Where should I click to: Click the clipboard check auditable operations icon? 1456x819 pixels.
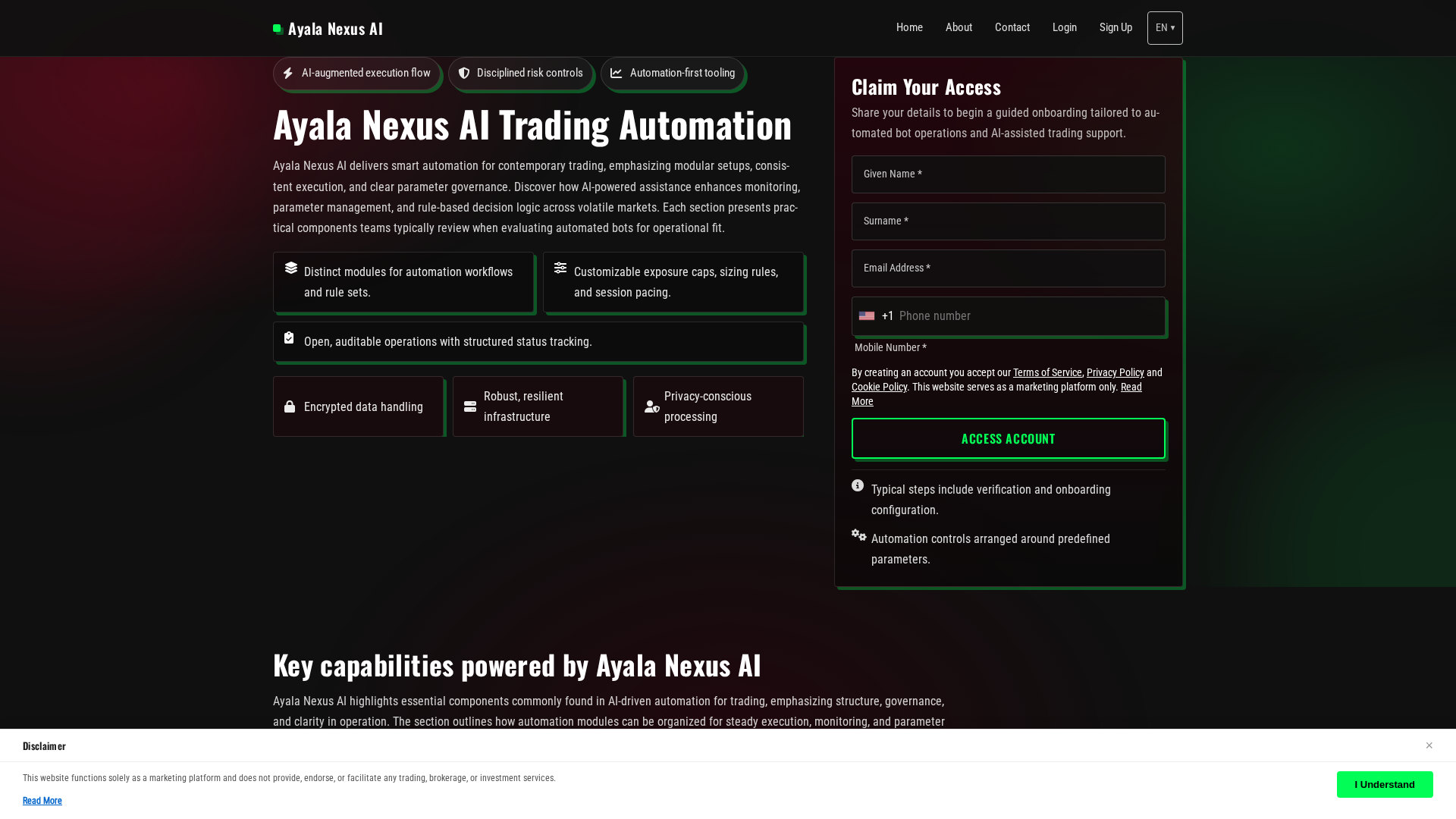289,337
